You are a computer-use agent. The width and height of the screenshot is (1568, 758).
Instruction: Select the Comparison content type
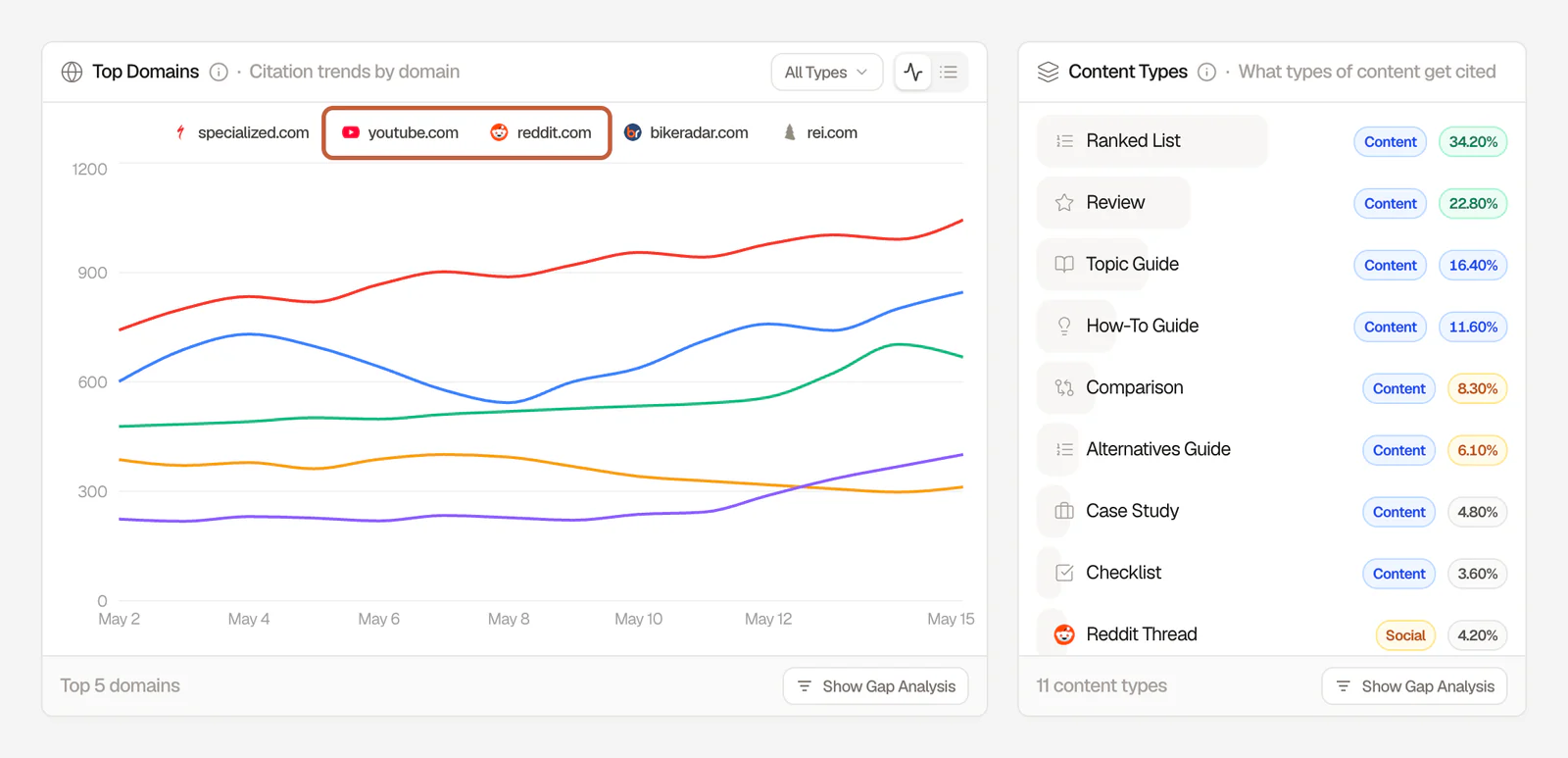point(1134,388)
